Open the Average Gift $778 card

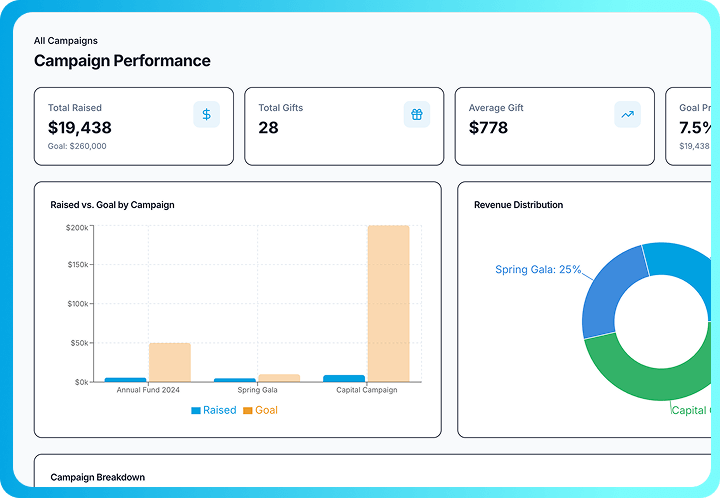[x=554, y=126]
